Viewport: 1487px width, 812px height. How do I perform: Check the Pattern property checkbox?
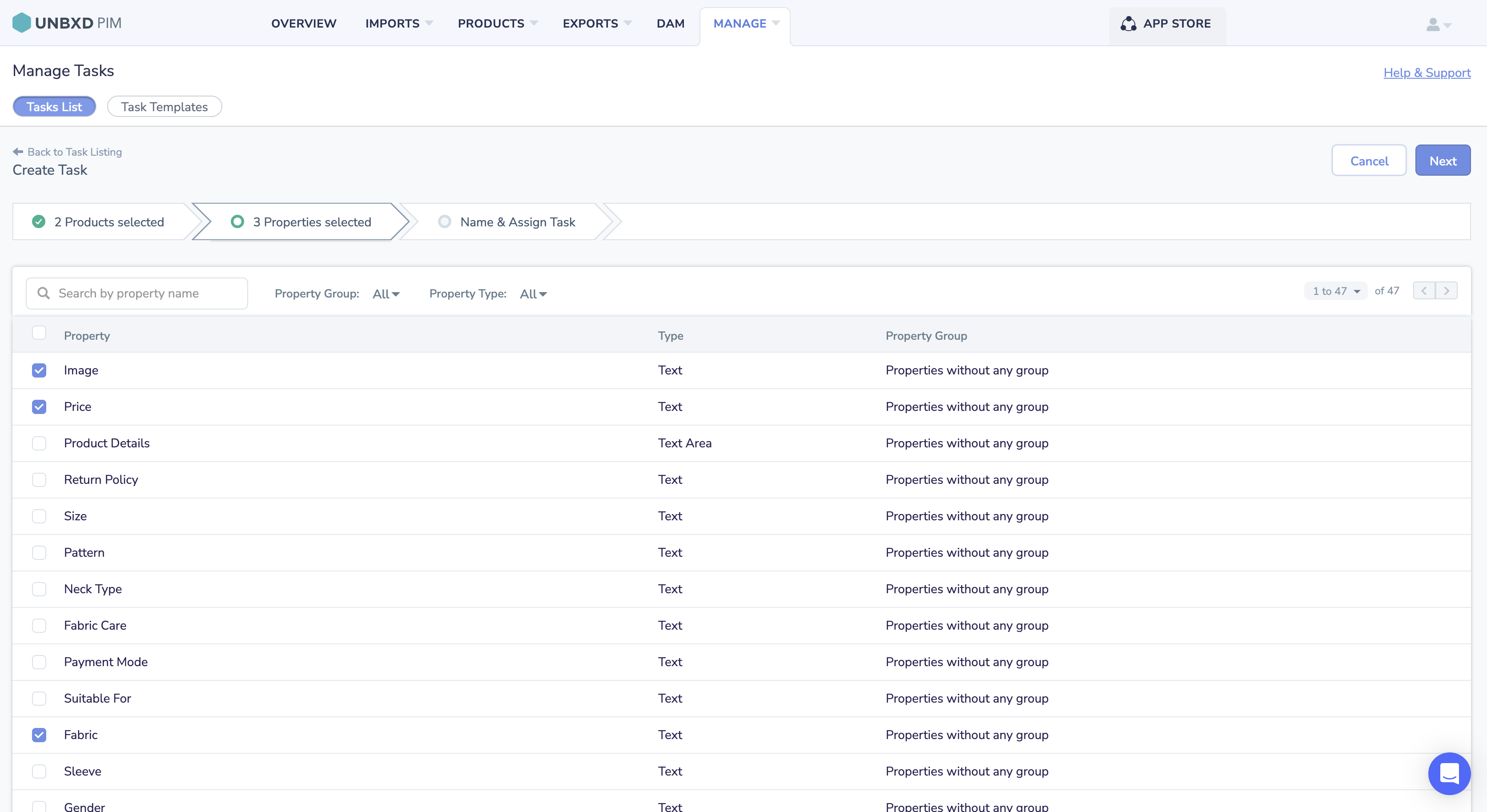point(39,552)
